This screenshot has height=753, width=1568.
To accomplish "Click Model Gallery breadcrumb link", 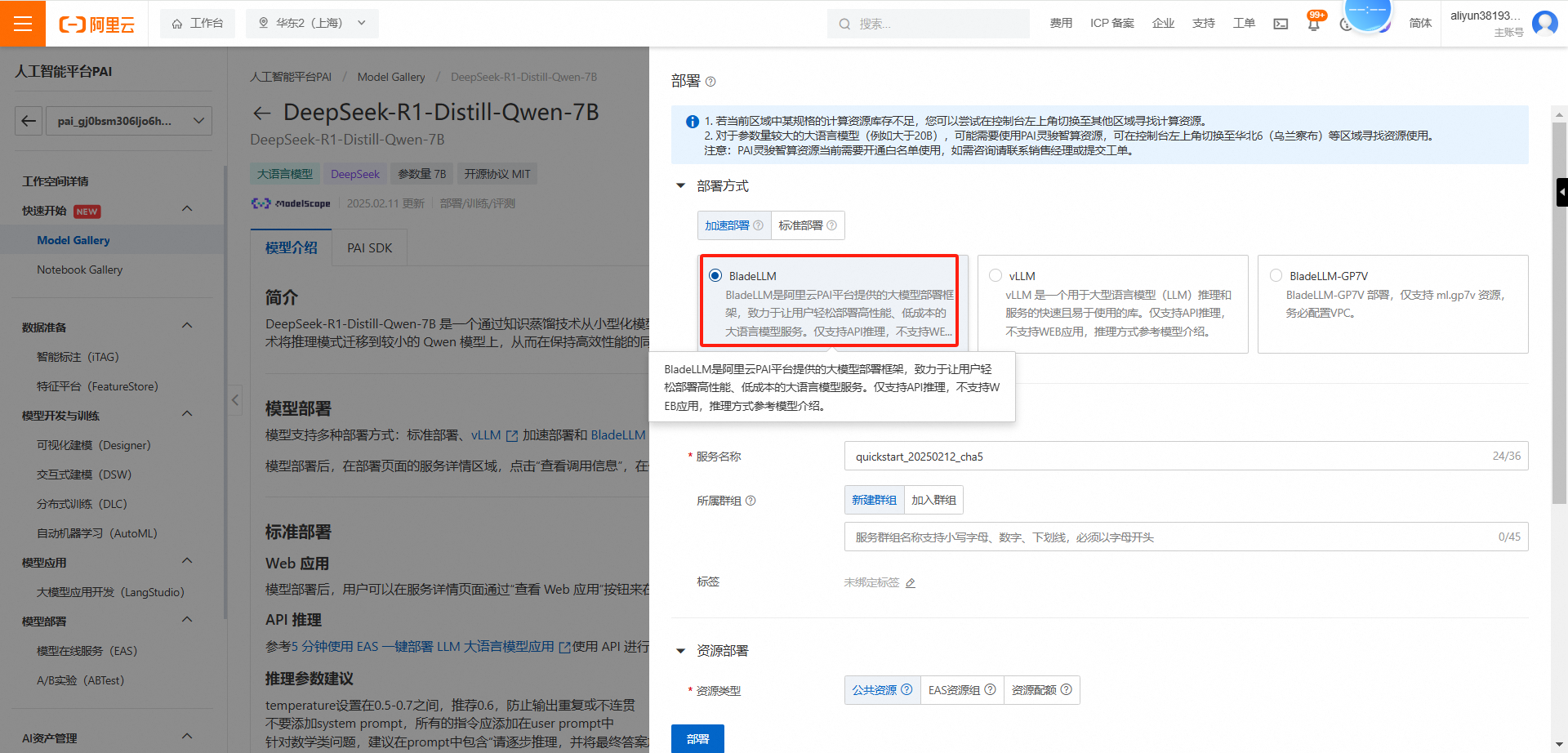I will (391, 77).
